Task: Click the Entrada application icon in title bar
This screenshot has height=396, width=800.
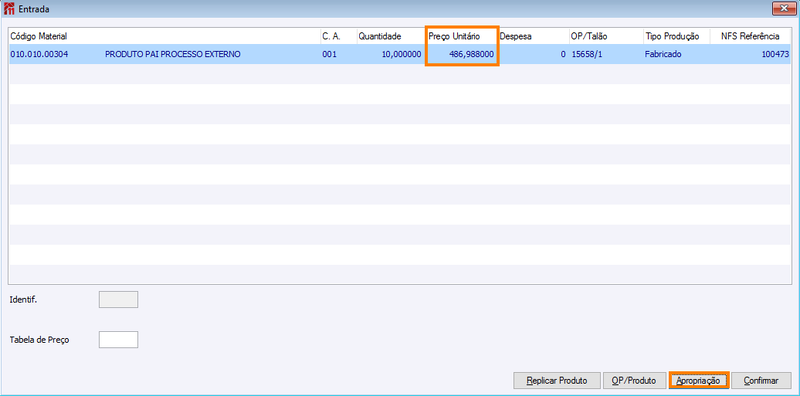Action: (x=9, y=9)
